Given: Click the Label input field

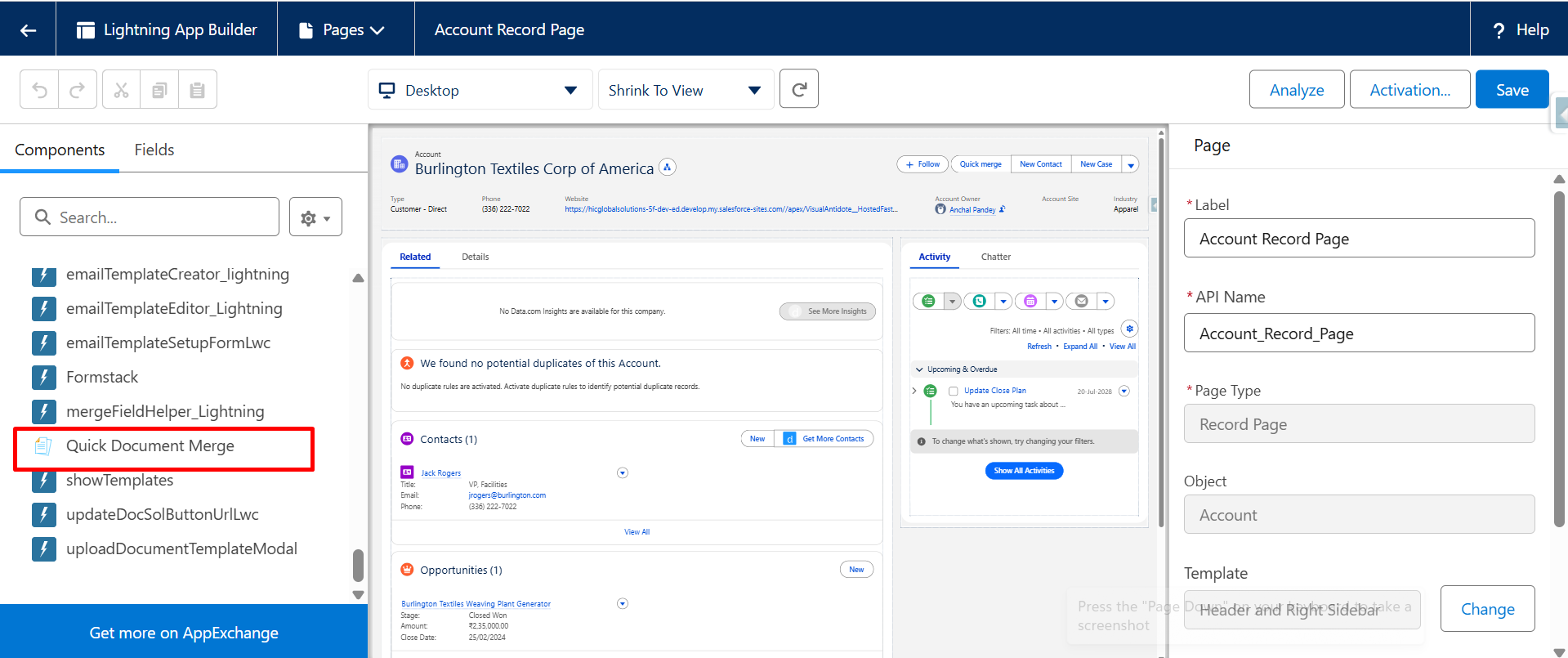Looking at the screenshot, I should (1359, 239).
